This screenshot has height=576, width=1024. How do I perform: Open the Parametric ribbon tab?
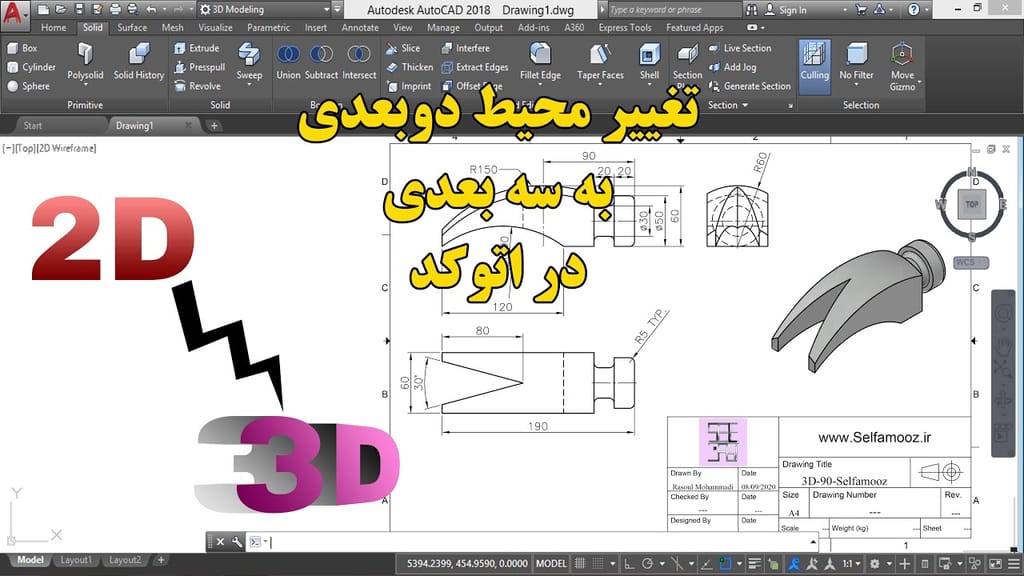click(x=268, y=27)
